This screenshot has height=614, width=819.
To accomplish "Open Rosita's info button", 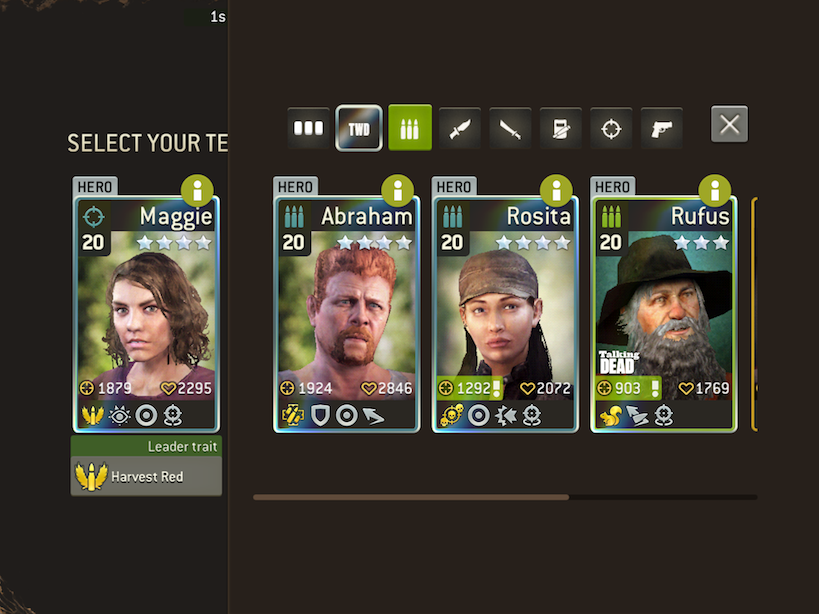I will [x=556, y=191].
